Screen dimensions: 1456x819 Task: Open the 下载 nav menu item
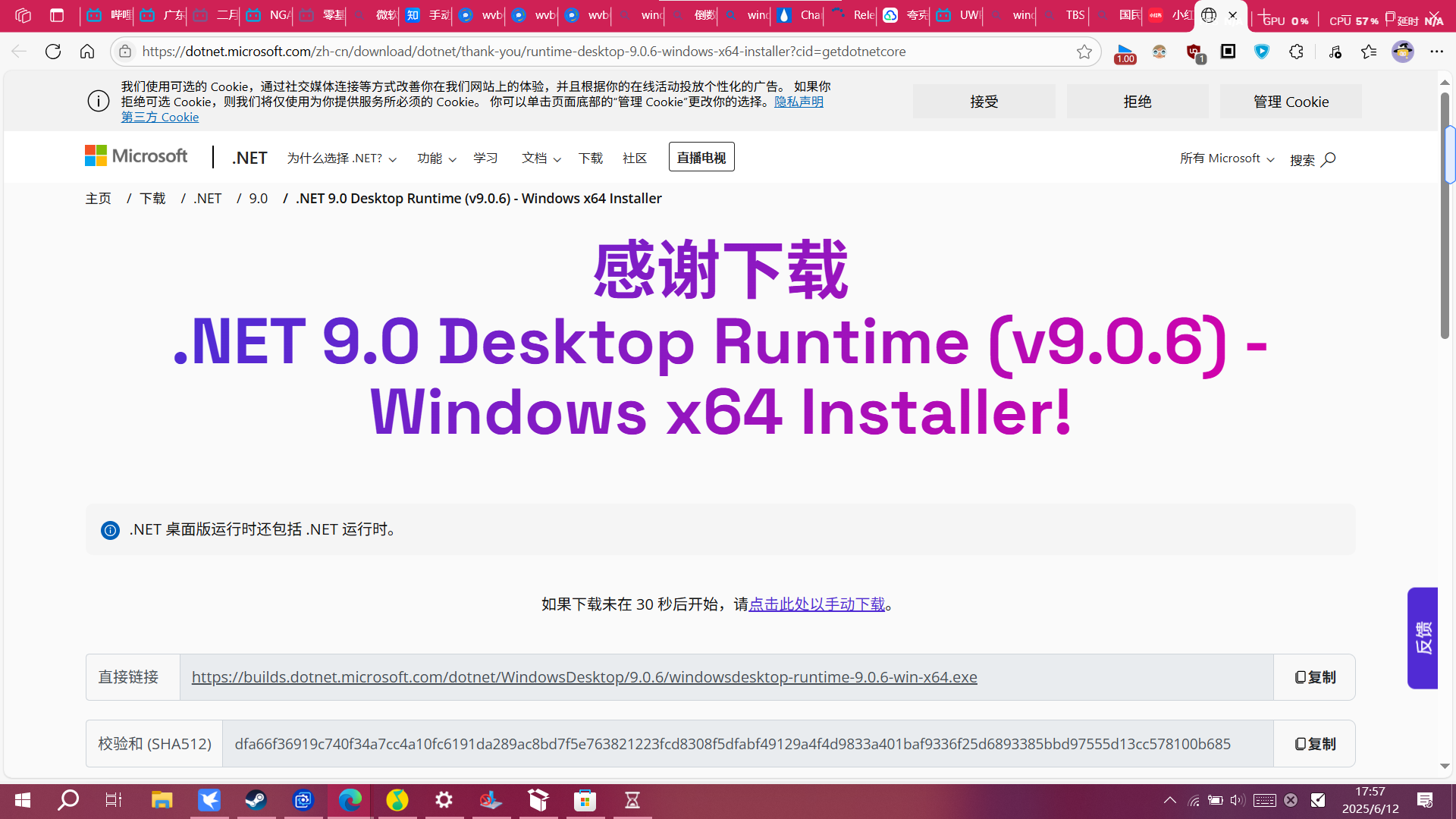(x=590, y=158)
